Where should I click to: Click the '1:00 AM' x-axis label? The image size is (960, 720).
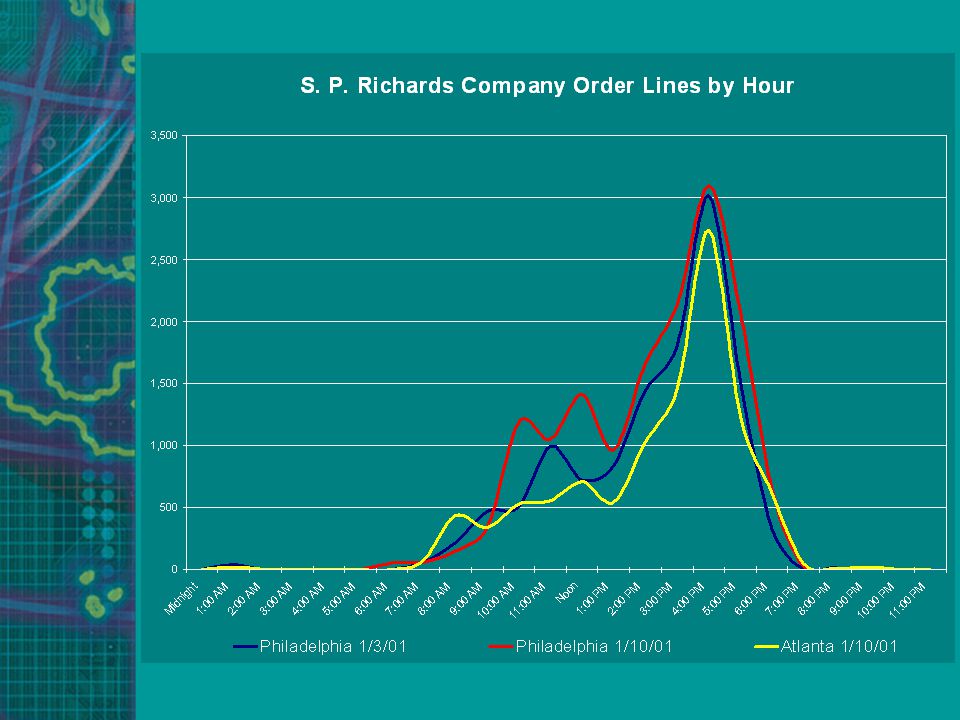(212, 598)
